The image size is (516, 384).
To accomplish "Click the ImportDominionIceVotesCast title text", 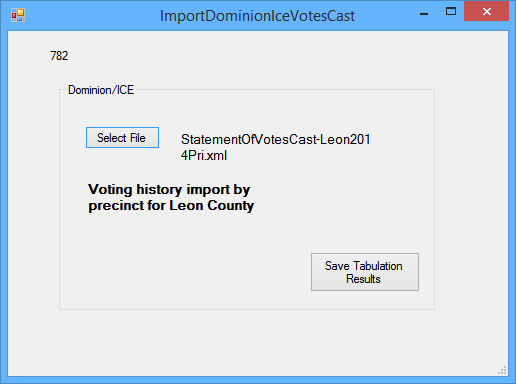I will (257, 16).
